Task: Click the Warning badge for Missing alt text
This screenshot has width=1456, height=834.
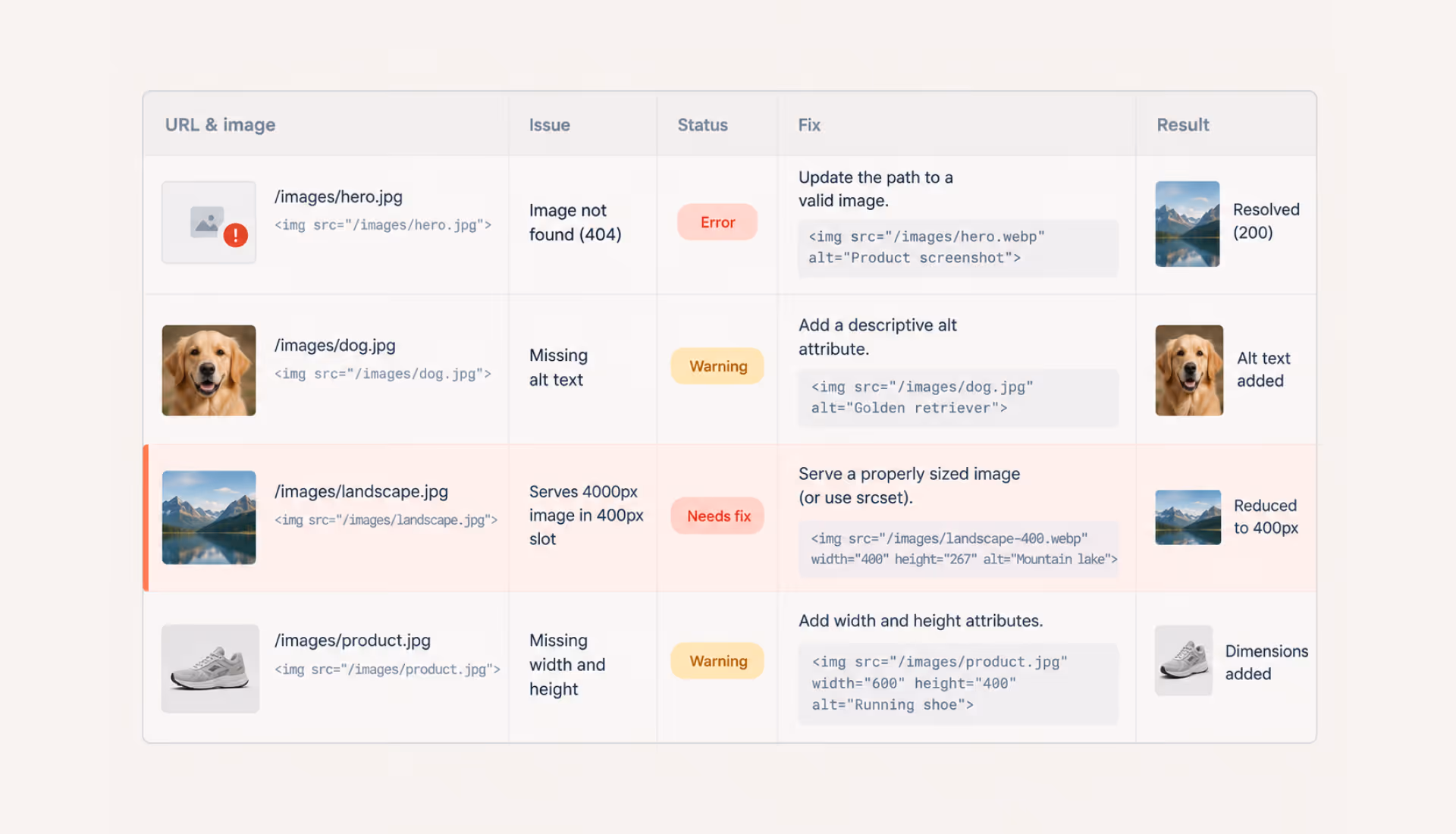Action: 717,366
